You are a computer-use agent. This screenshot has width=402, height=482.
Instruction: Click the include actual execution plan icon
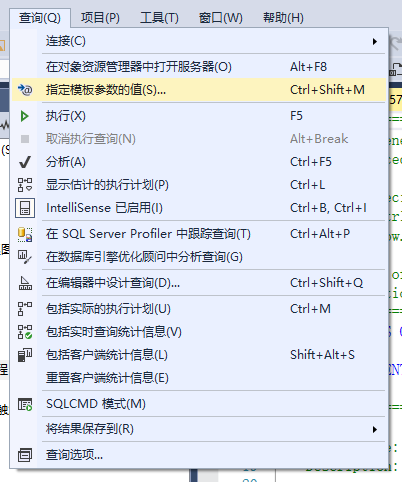(x=25, y=309)
